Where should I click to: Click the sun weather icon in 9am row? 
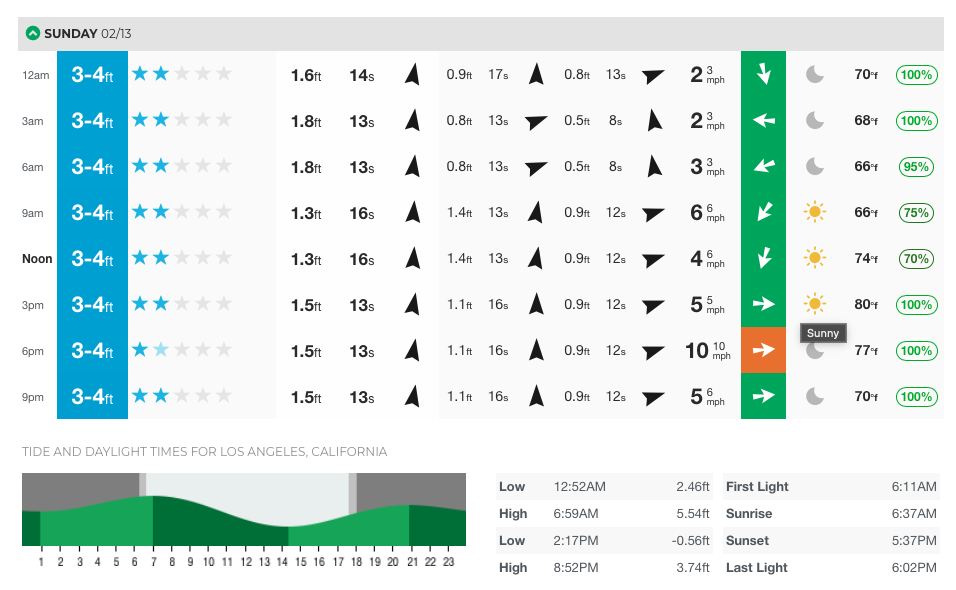pyautogui.click(x=816, y=212)
